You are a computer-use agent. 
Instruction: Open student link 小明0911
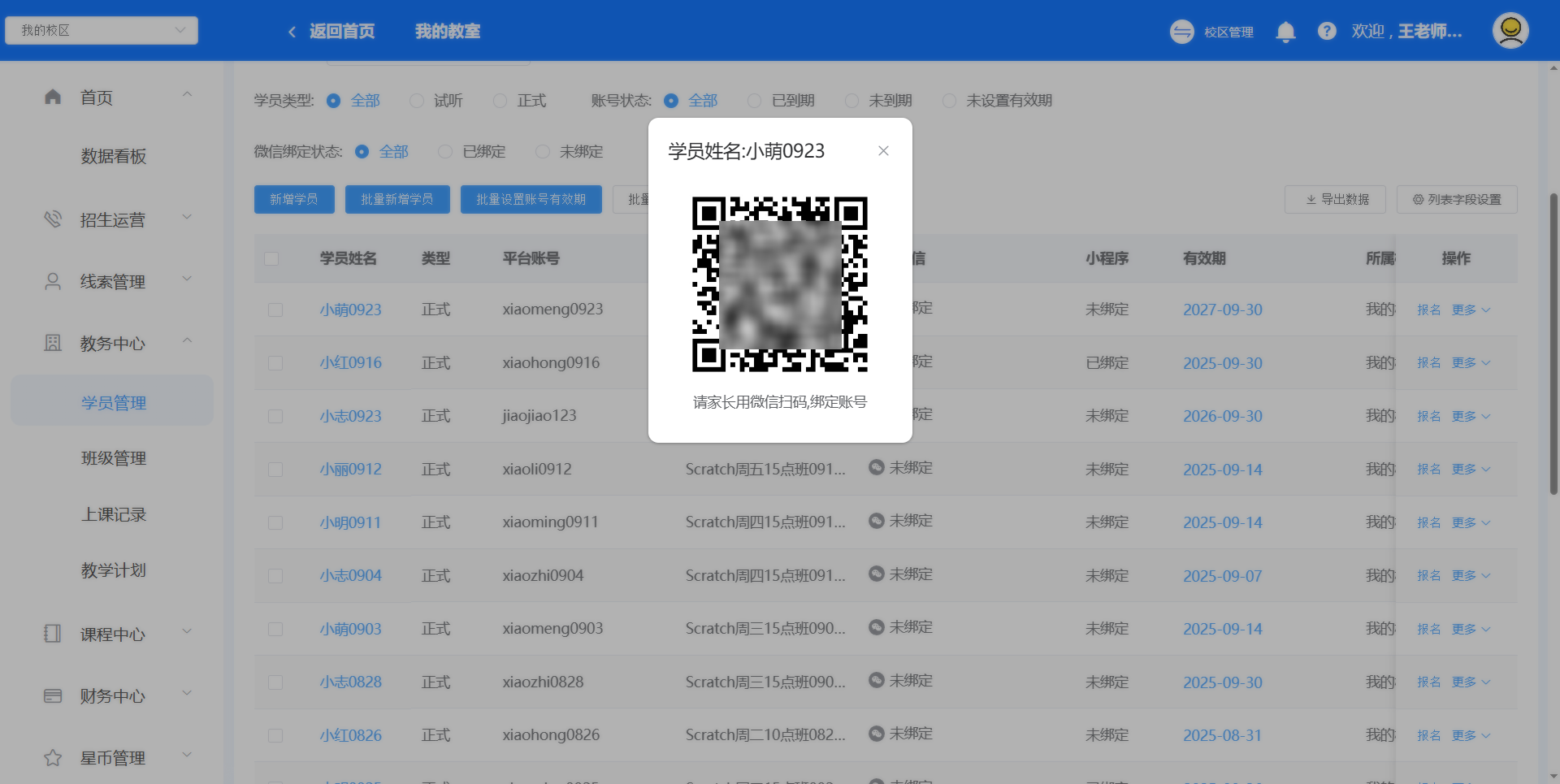pyautogui.click(x=350, y=522)
